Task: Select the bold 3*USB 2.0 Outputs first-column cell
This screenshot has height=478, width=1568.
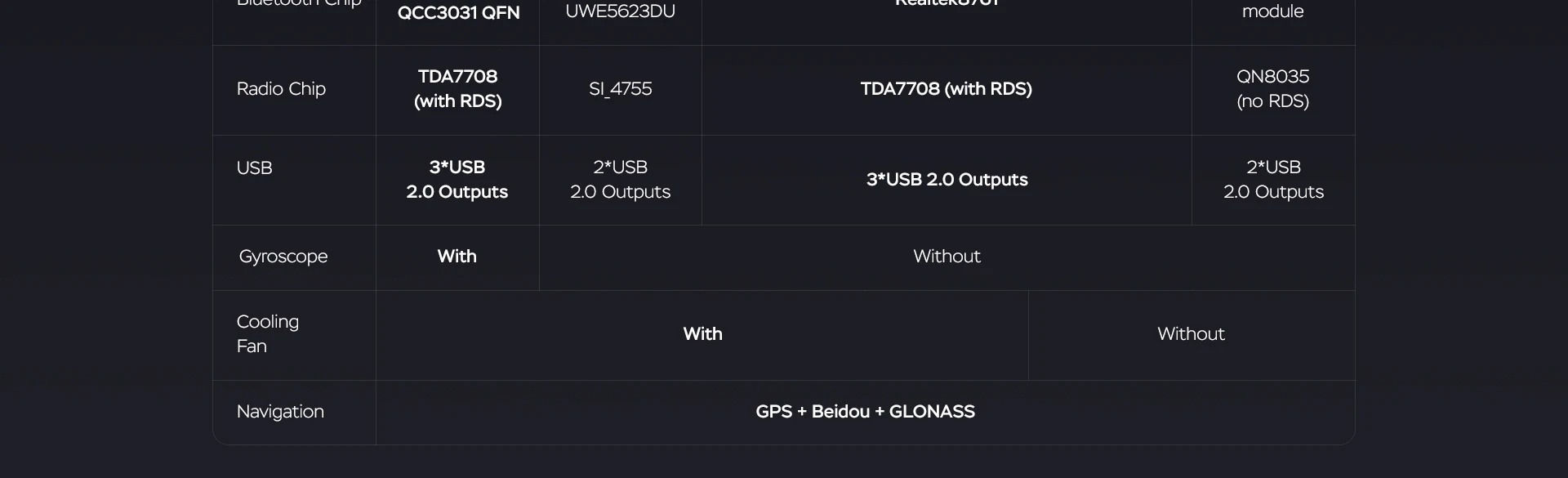Action: point(457,180)
